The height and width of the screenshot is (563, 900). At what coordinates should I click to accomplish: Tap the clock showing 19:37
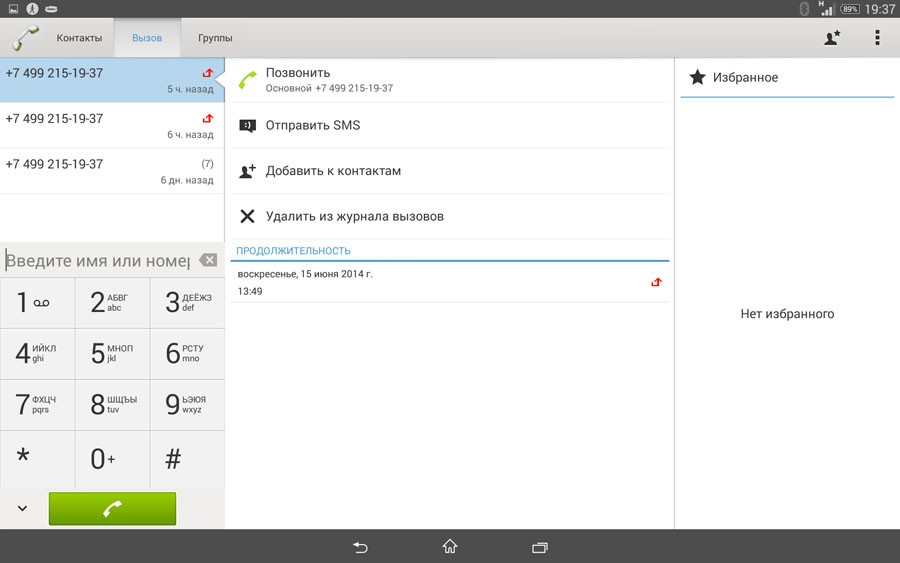880,9
